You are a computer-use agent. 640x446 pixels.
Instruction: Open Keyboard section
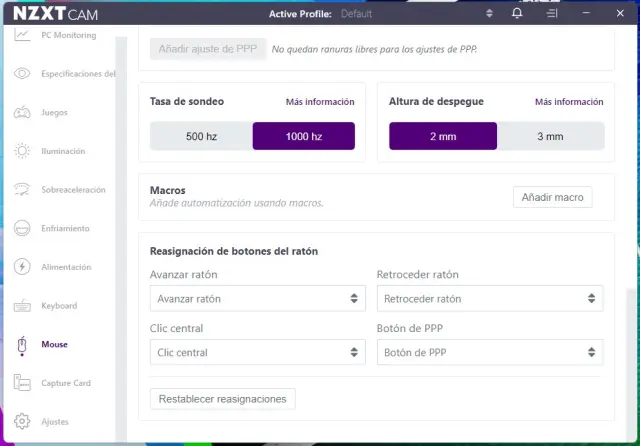[x=59, y=306]
